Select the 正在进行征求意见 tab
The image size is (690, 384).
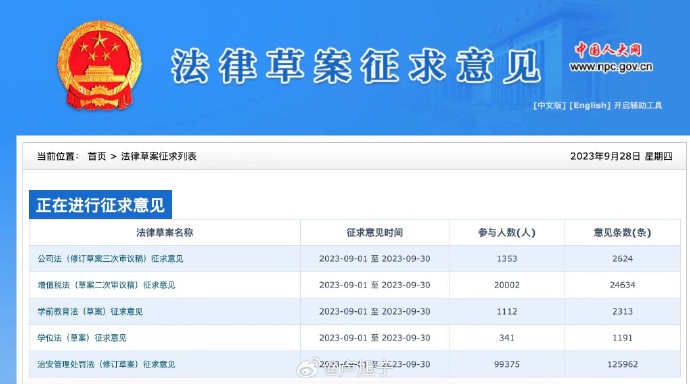100,205
